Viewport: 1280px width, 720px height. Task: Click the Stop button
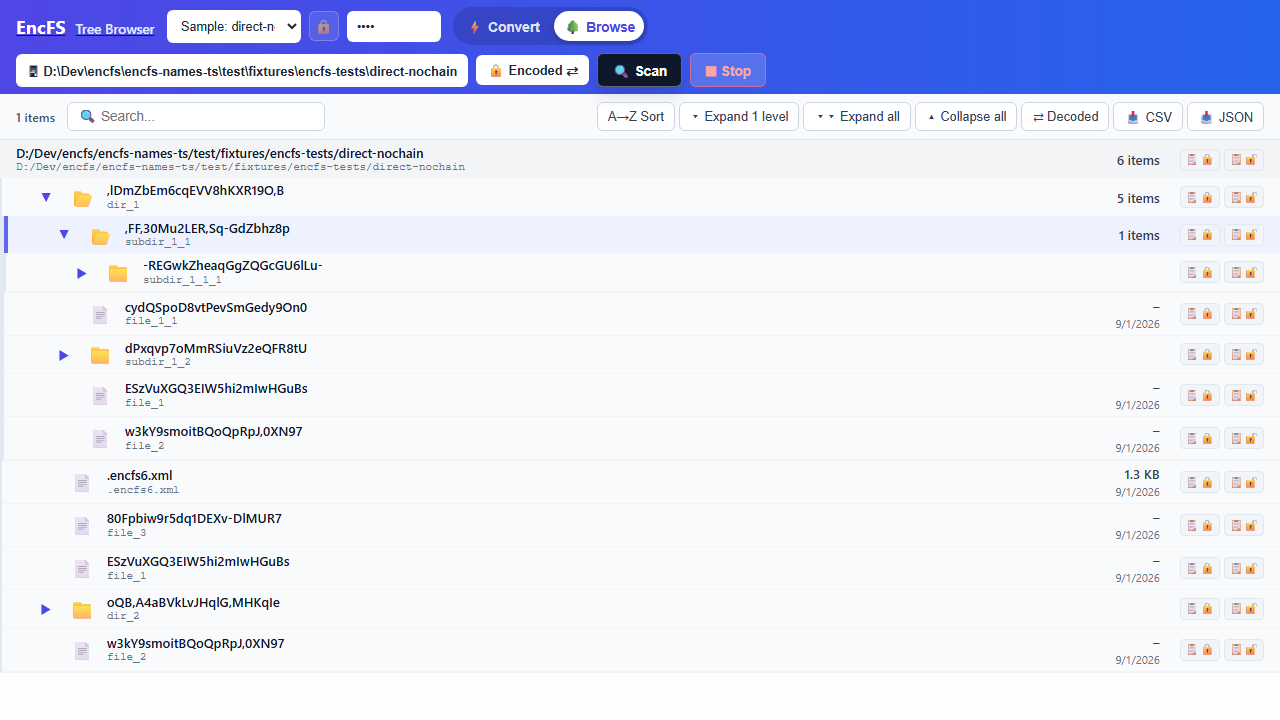728,71
